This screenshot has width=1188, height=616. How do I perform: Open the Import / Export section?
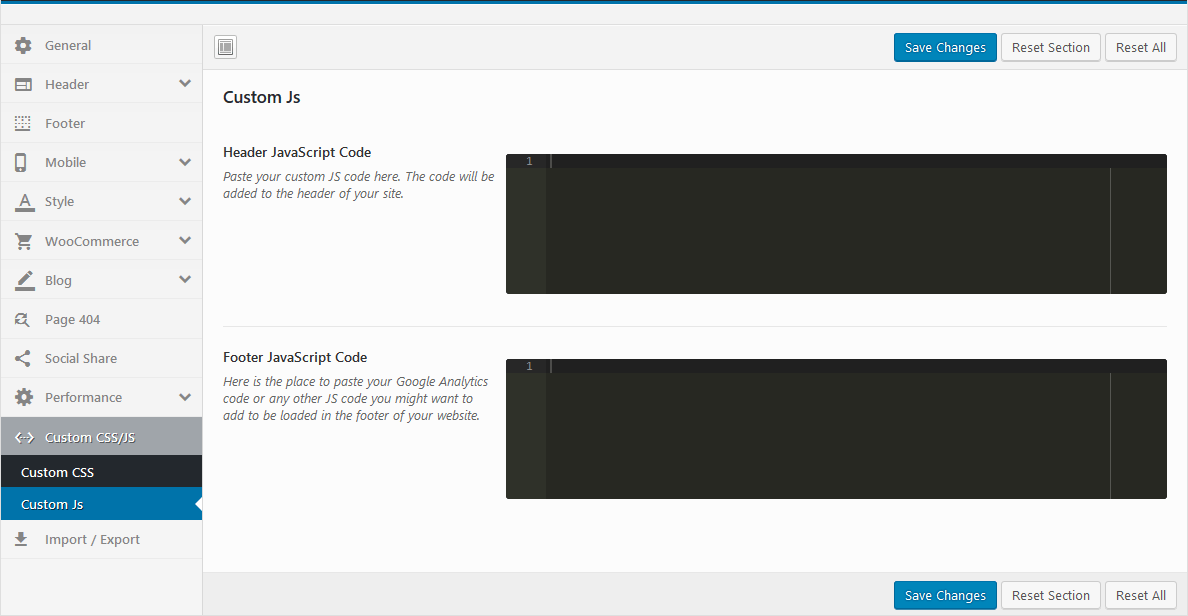(102, 539)
